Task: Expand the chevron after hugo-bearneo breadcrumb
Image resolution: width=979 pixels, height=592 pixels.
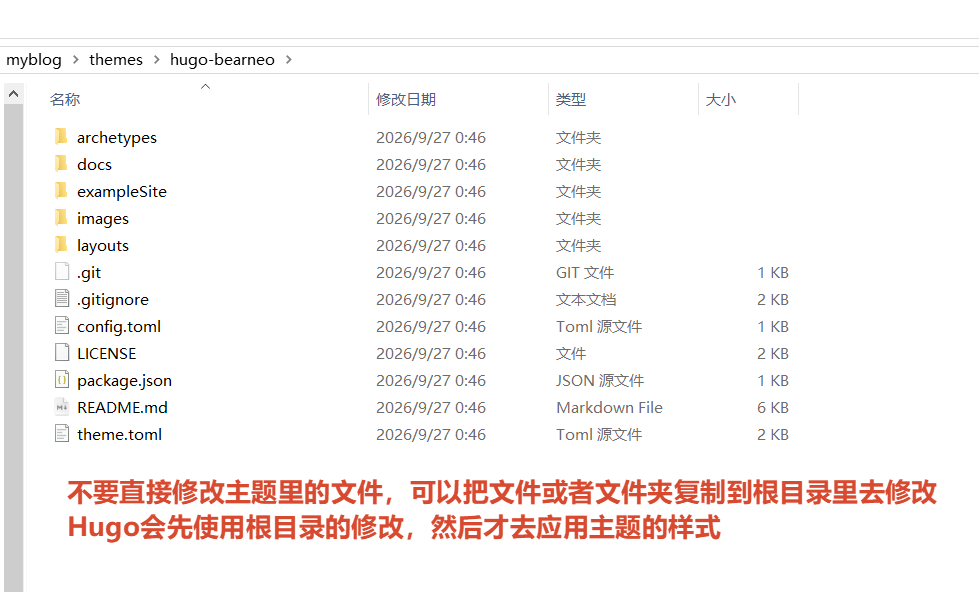Action: [x=288, y=59]
